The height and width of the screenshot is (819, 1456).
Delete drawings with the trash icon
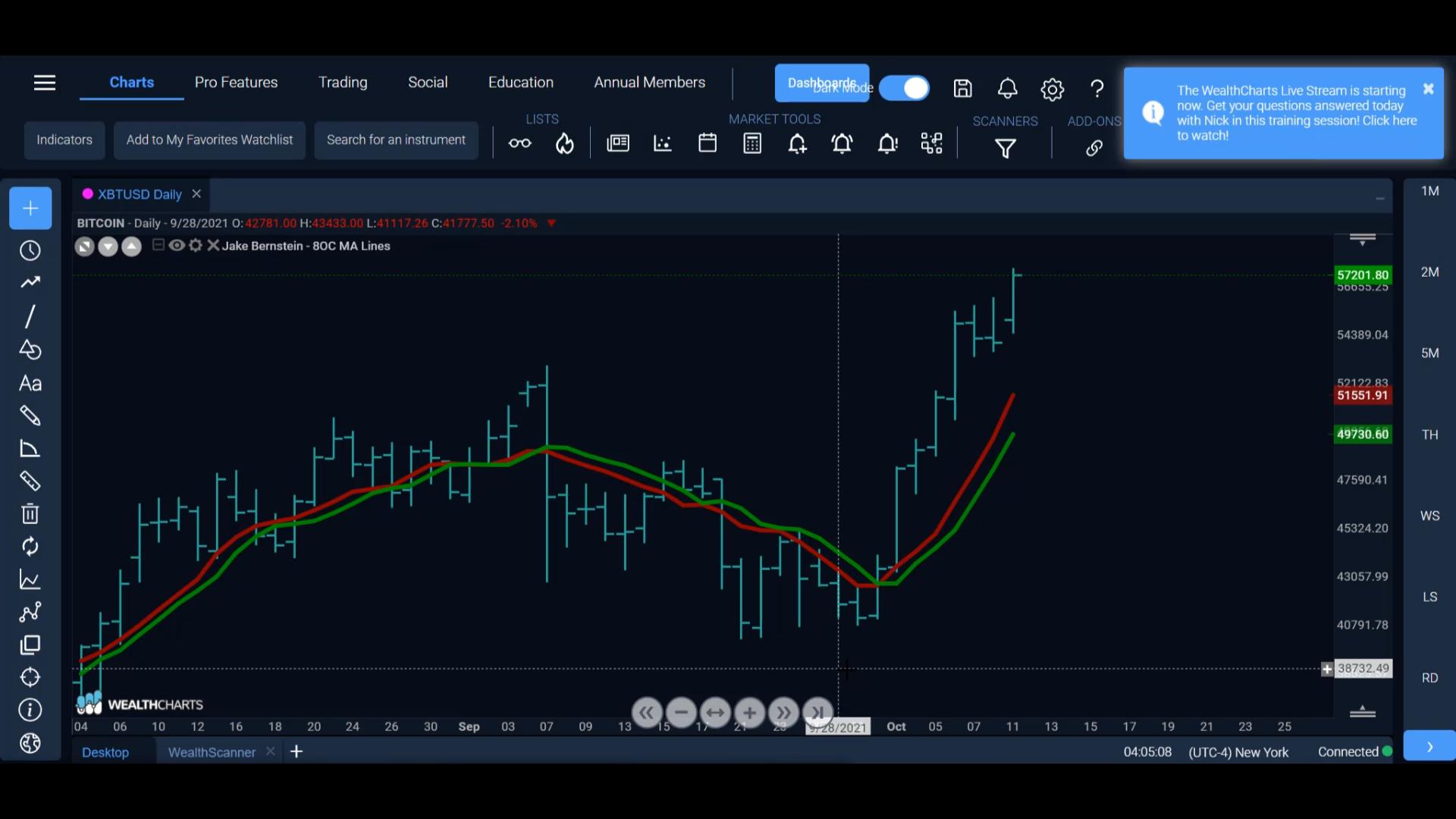pyautogui.click(x=30, y=514)
